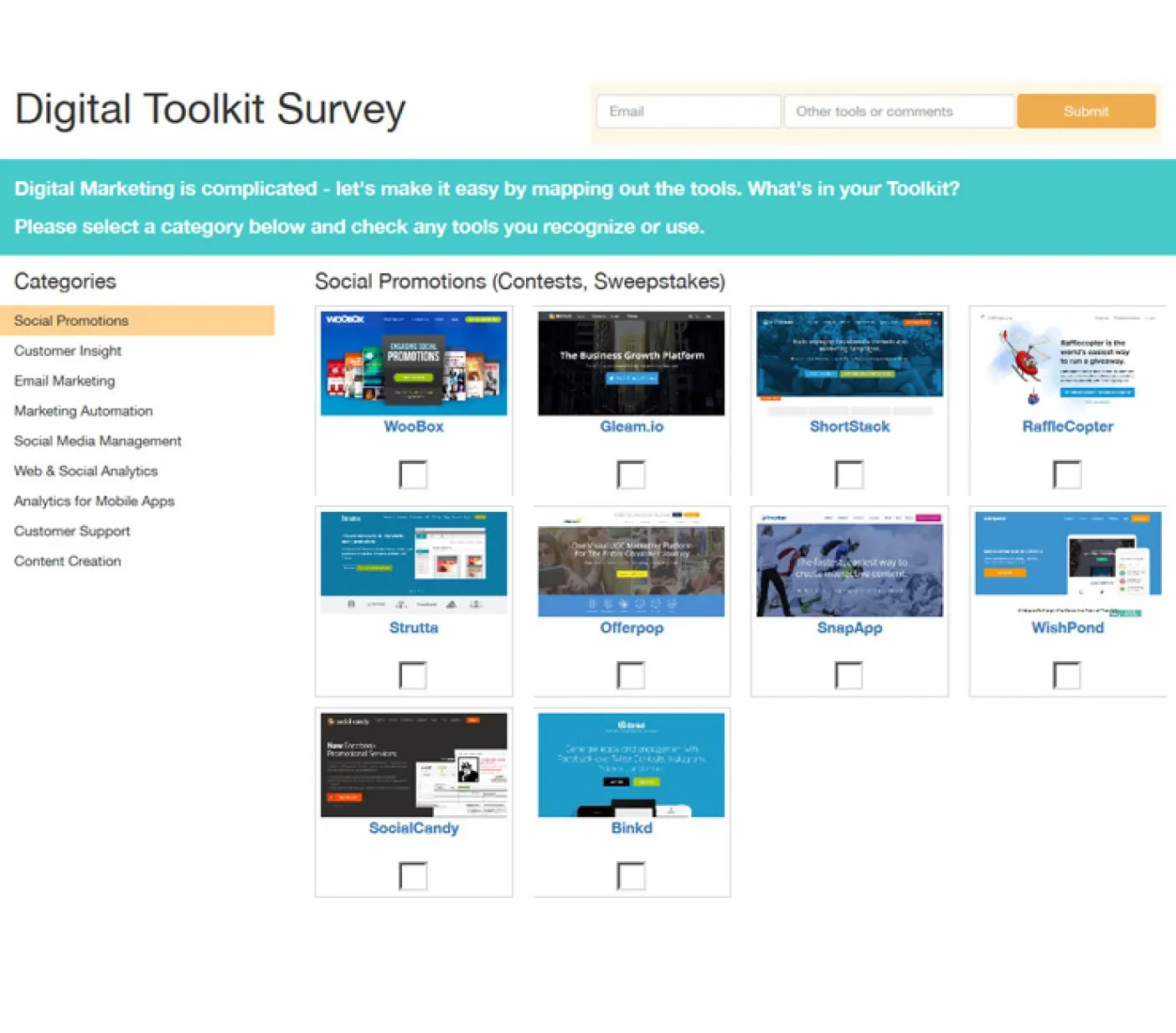The height and width of the screenshot is (1033, 1176).
Task: Follow the Strutta name link
Action: click(414, 628)
